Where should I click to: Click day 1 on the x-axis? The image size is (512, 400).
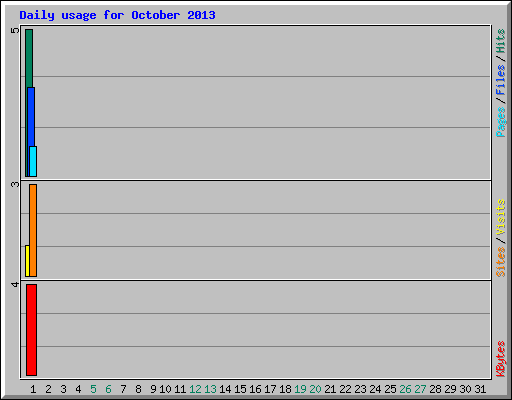tap(33, 389)
